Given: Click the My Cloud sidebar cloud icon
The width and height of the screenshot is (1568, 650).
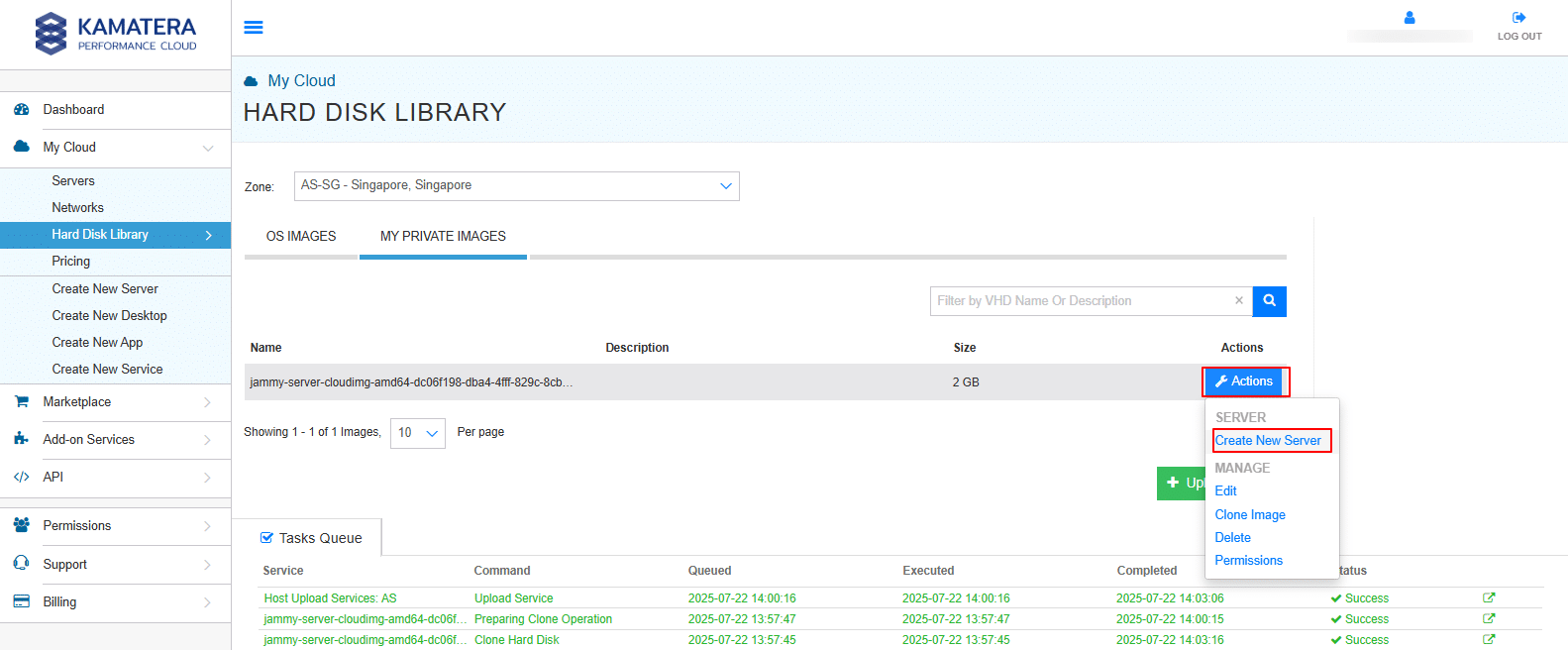Looking at the screenshot, I should [22, 147].
